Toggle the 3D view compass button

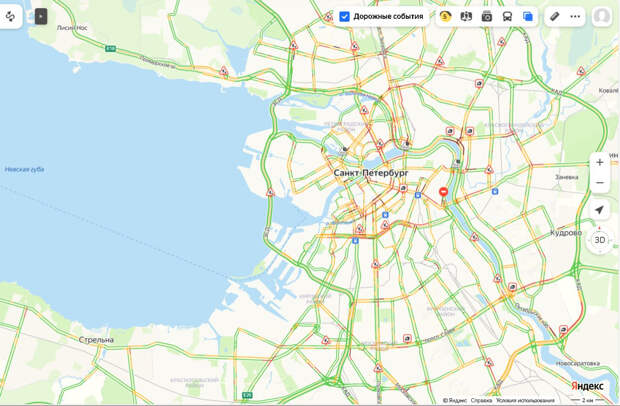(x=600, y=240)
